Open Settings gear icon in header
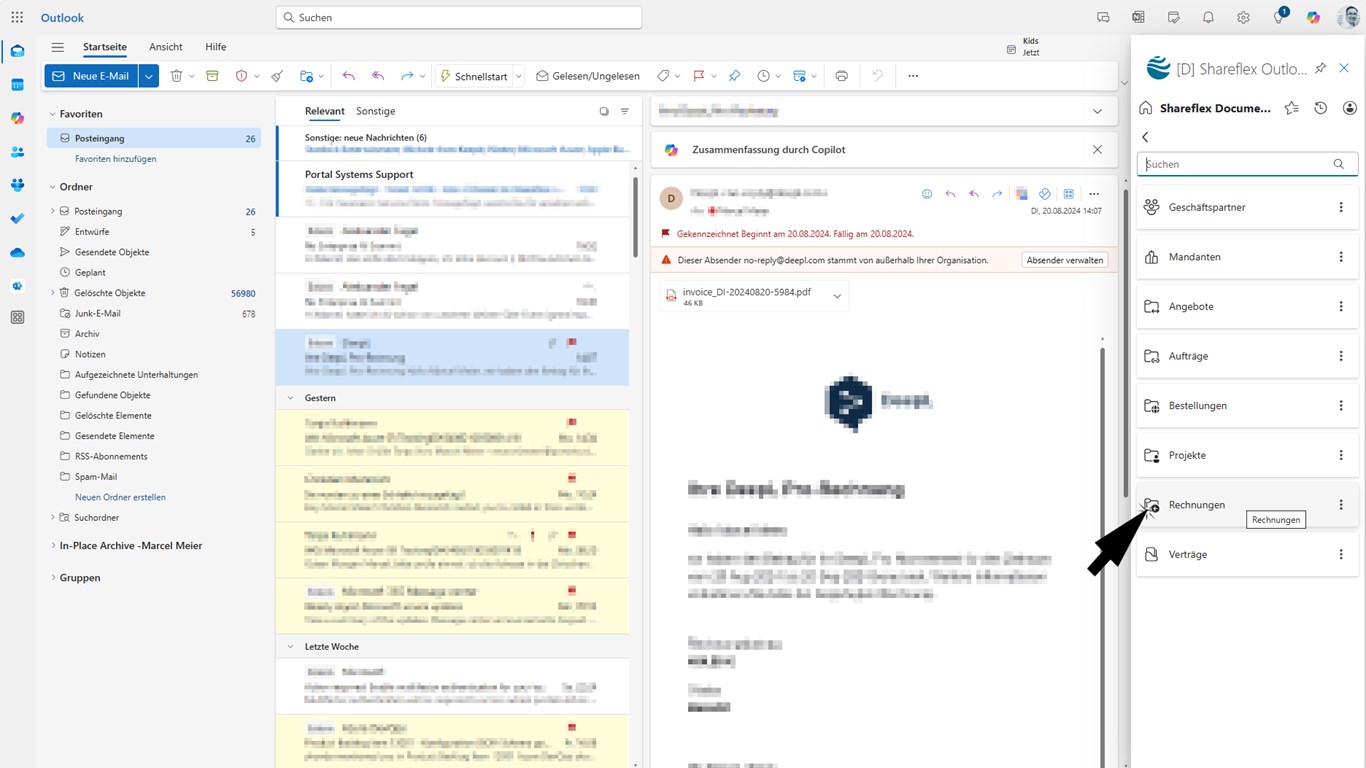The height and width of the screenshot is (768, 1366). coord(1243,17)
